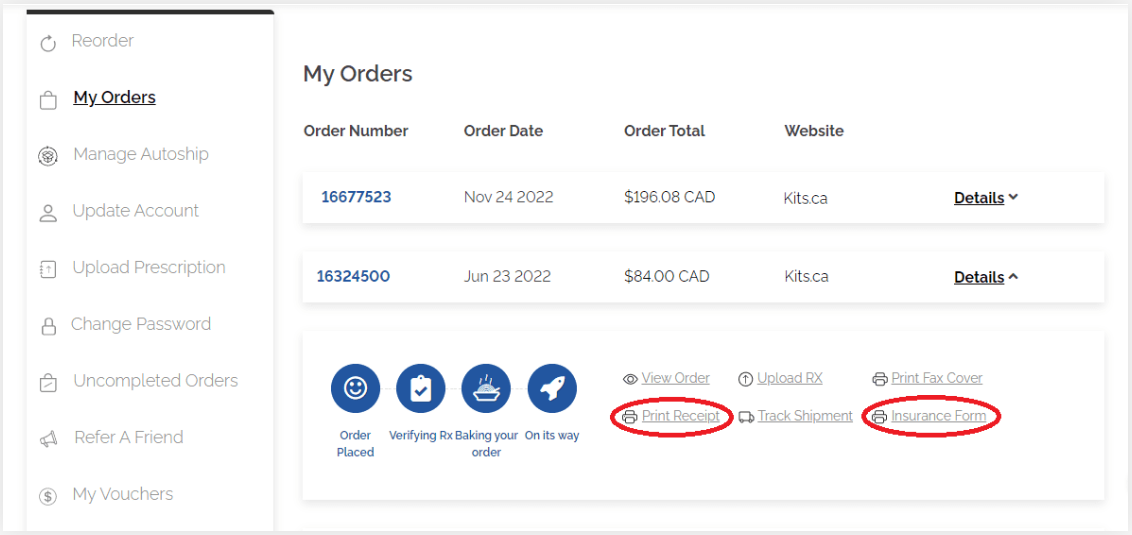Collapse Details for order 16324500

tap(985, 277)
